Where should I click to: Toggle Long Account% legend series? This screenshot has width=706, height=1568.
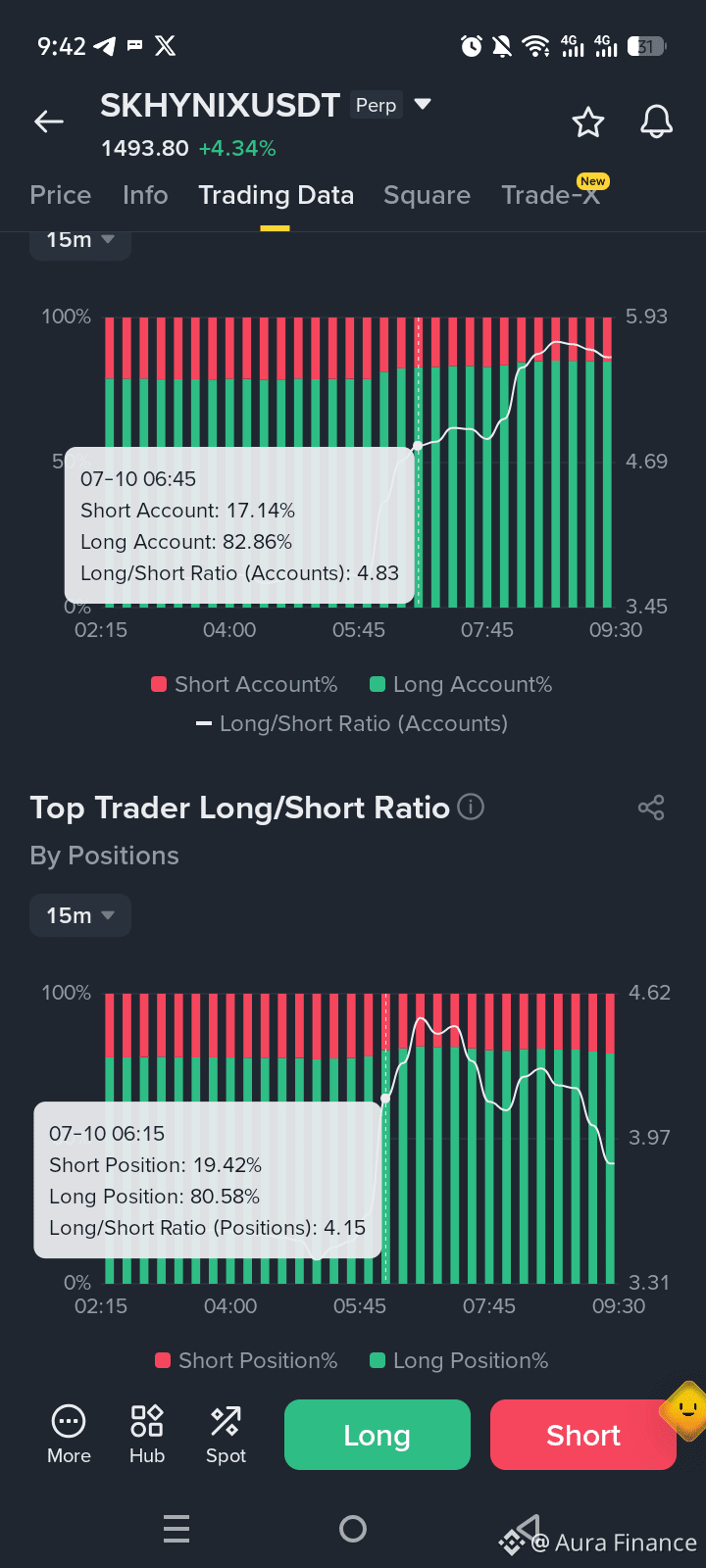click(x=461, y=684)
